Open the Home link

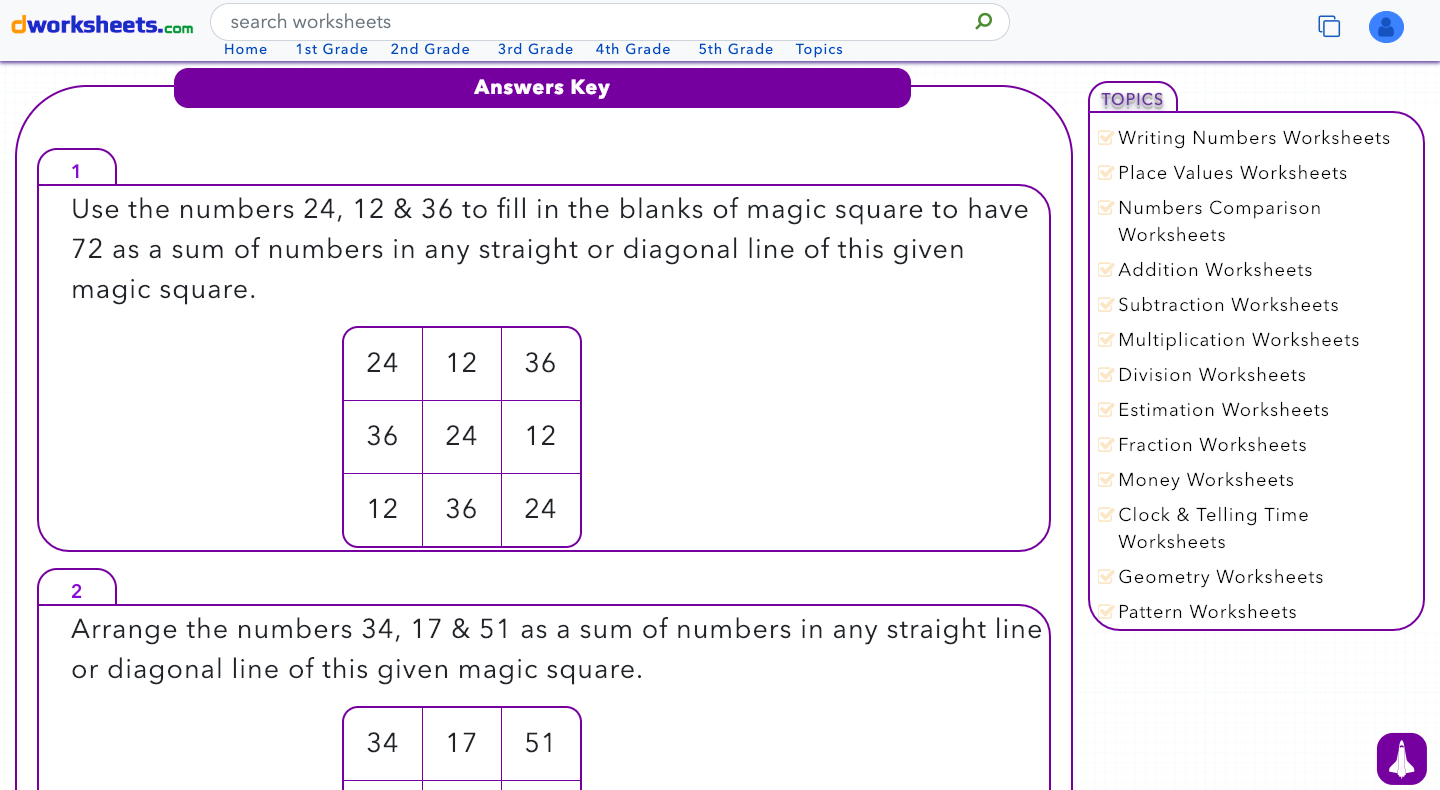click(245, 49)
